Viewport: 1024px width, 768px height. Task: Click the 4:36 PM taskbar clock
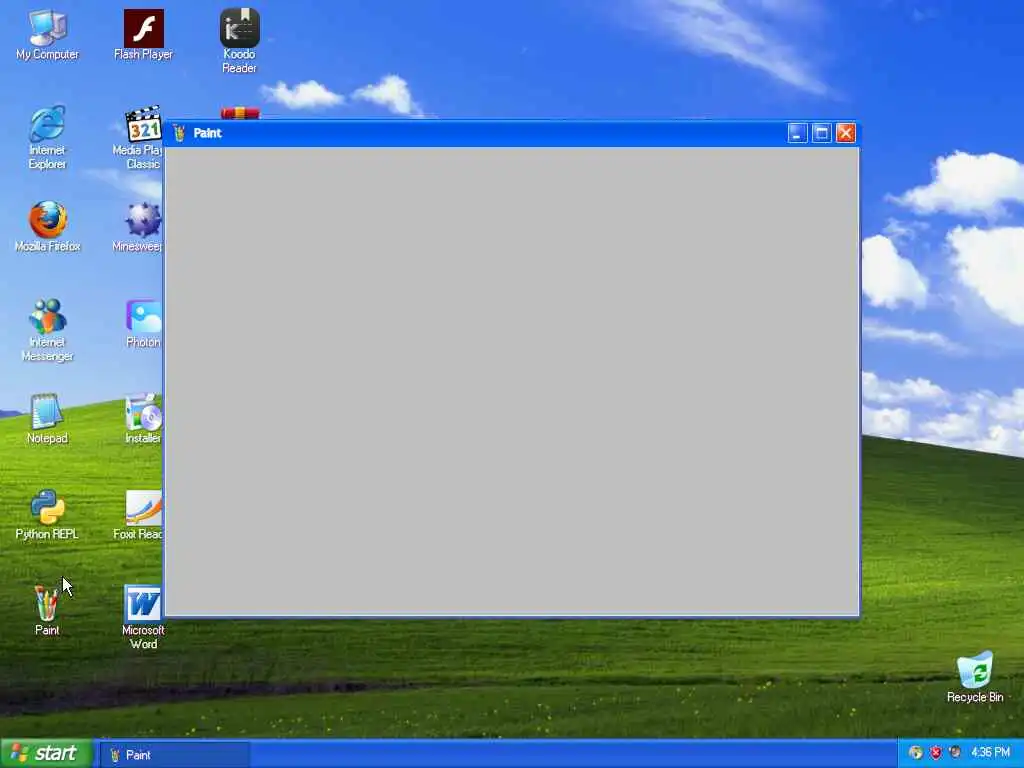point(990,753)
